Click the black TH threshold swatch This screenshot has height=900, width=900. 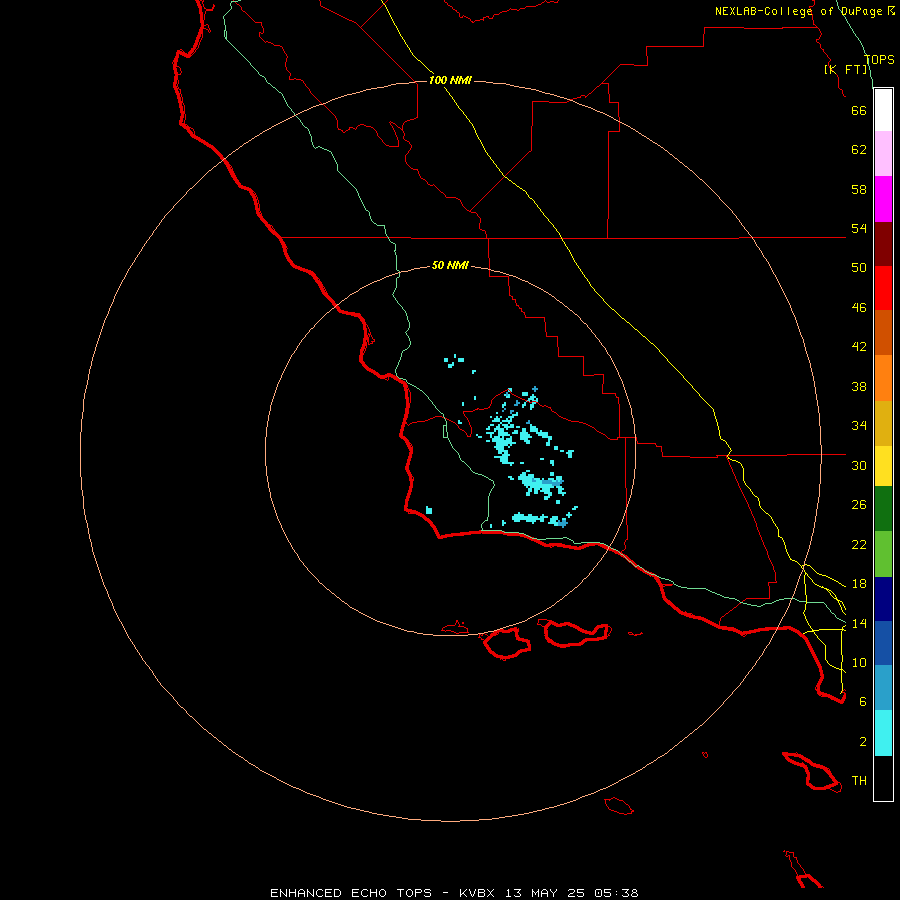click(x=883, y=778)
